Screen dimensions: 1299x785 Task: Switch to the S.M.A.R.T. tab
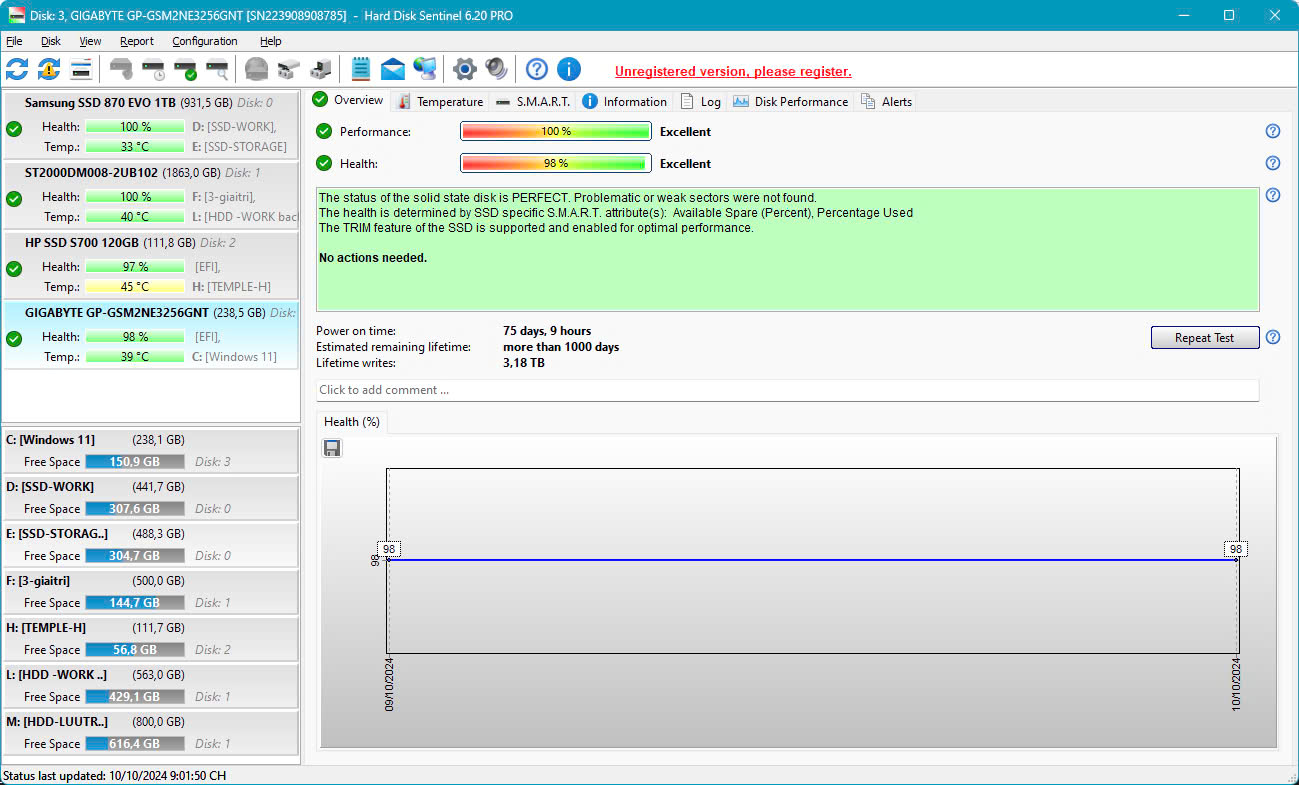tap(534, 101)
